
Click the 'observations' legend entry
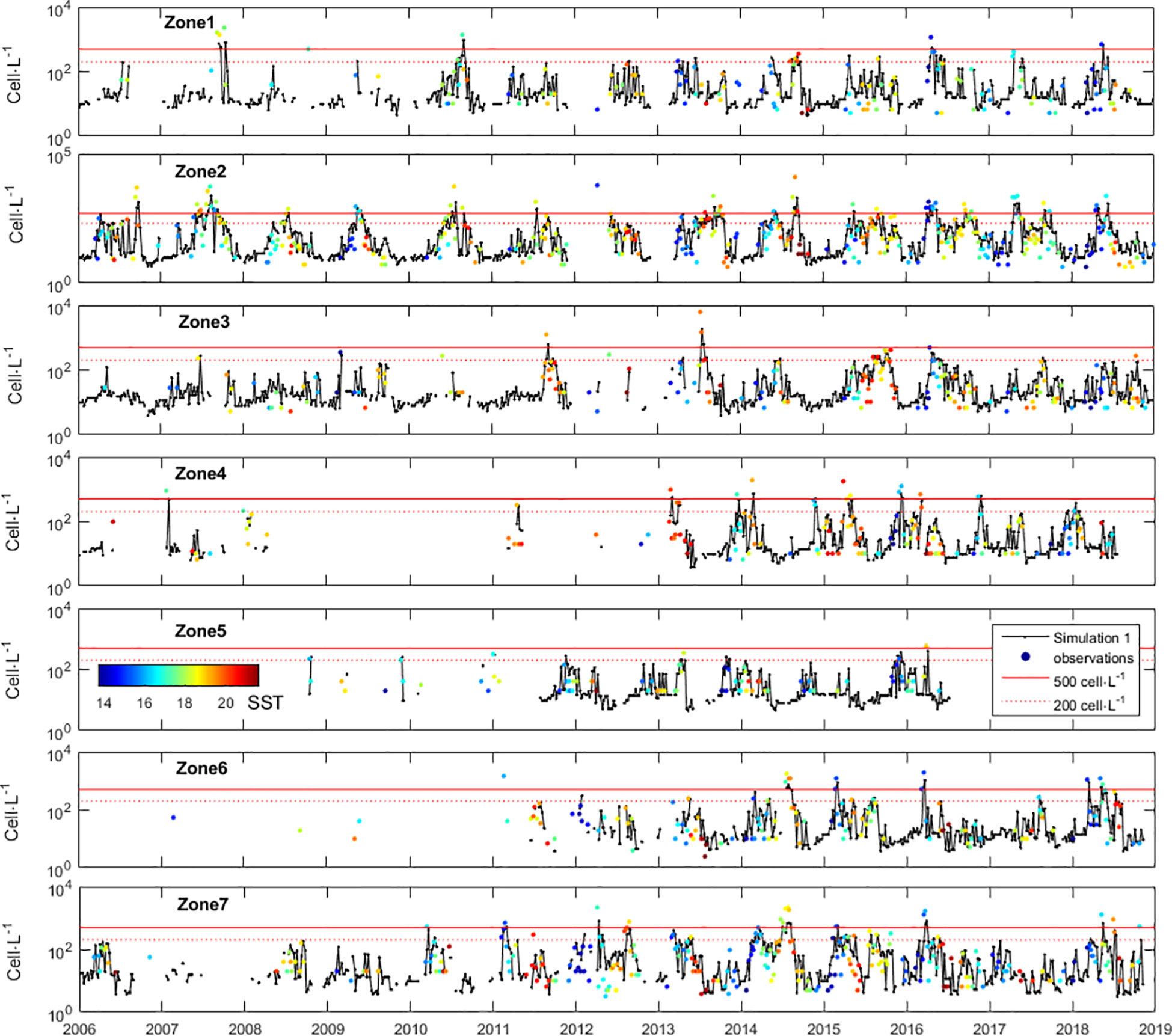pyautogui.click(x=1093, y=658)
